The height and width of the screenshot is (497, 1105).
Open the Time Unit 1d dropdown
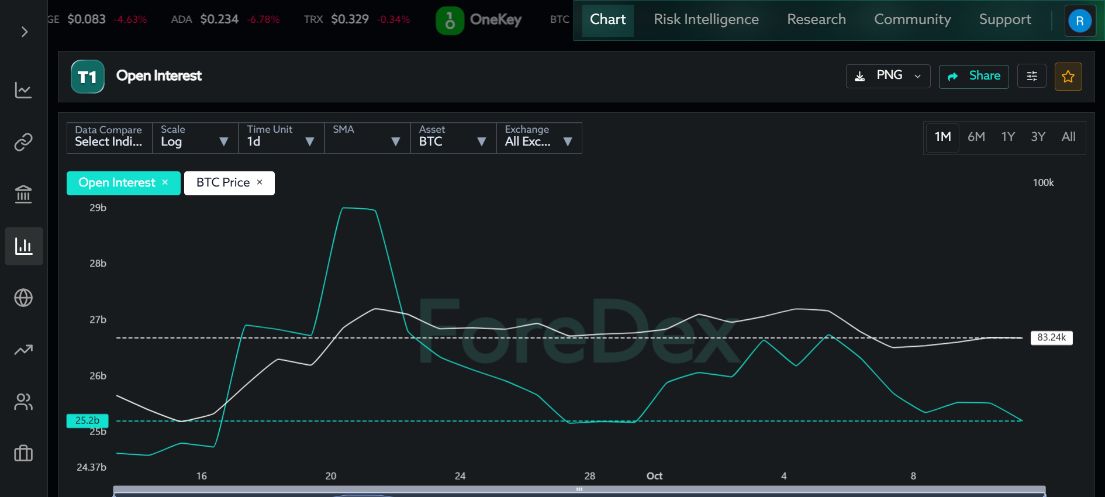click(281, 137)
